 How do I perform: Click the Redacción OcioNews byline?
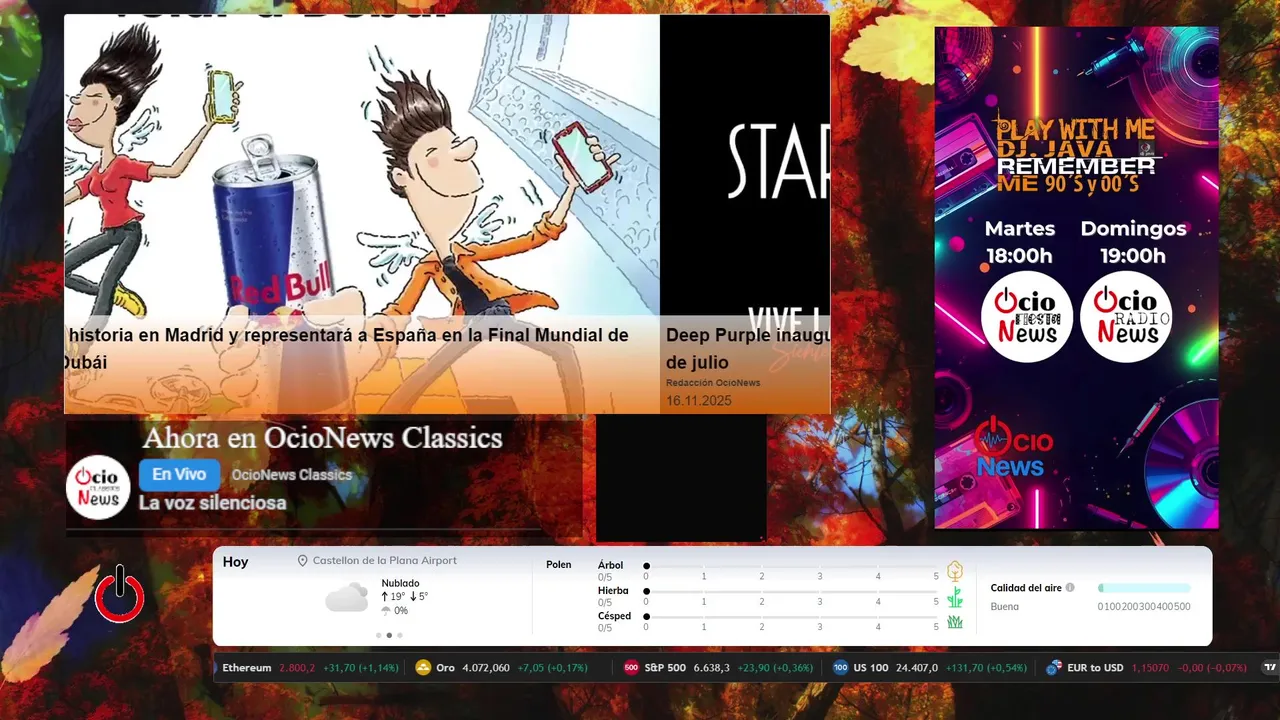click(713, 383)
